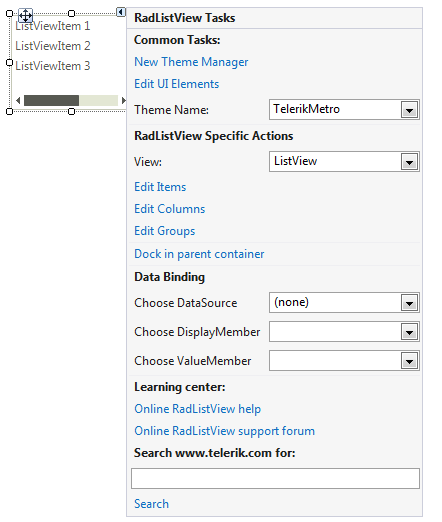Expand the Choose DataSource dropdown
442x522 pixels.
tap(409, 303)
